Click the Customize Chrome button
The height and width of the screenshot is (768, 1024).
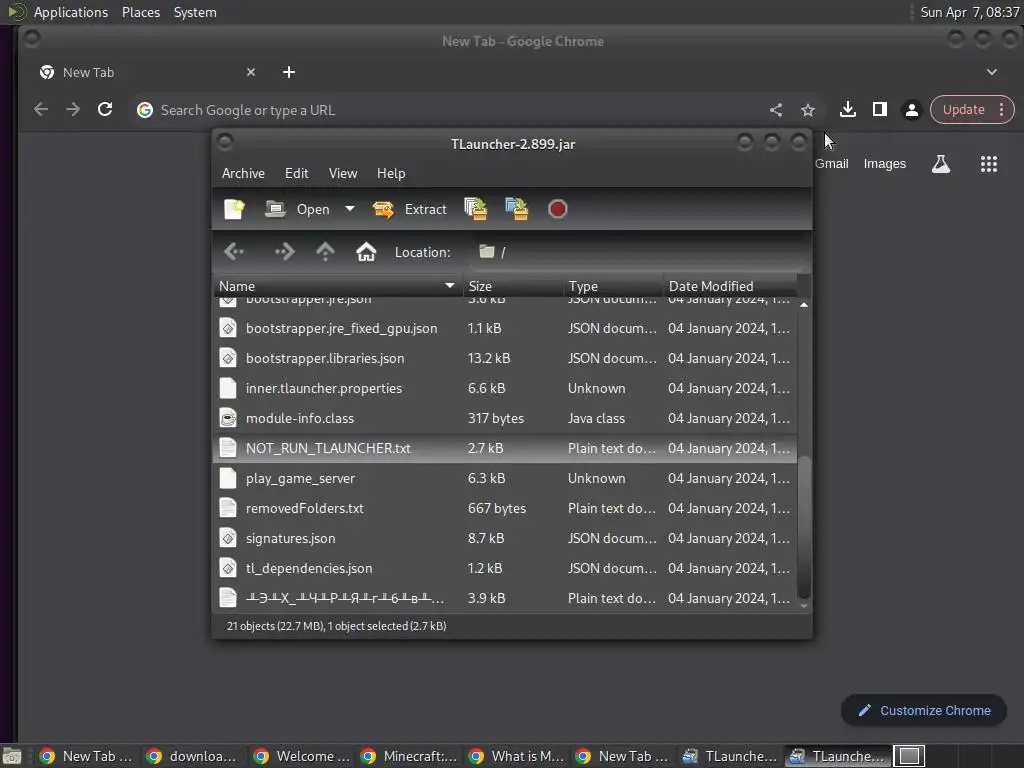pyautogui.click(x=923, y=711)
